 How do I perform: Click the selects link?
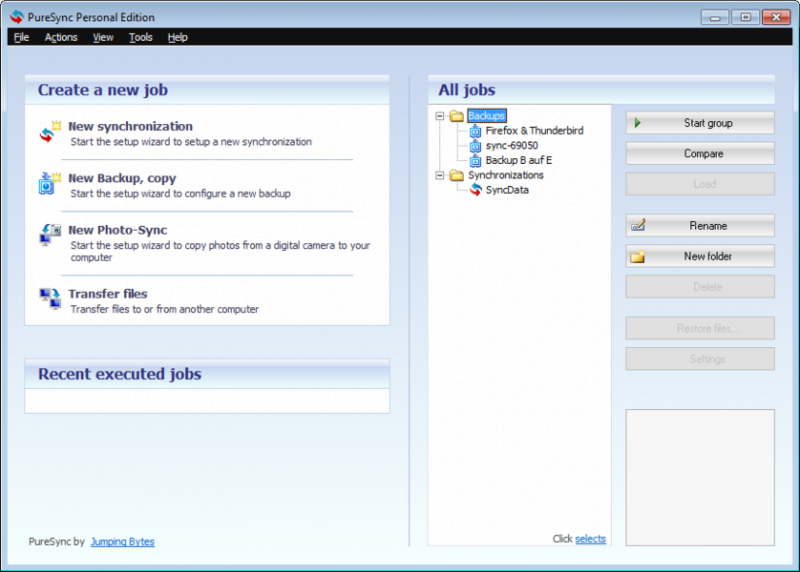[x=590, y=539]
